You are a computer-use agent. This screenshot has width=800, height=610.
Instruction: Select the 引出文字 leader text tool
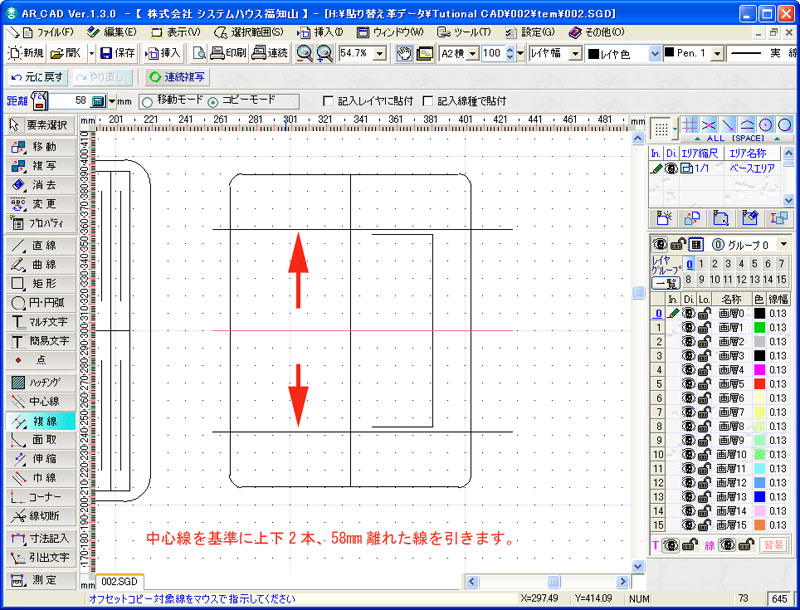pos(41,557)
